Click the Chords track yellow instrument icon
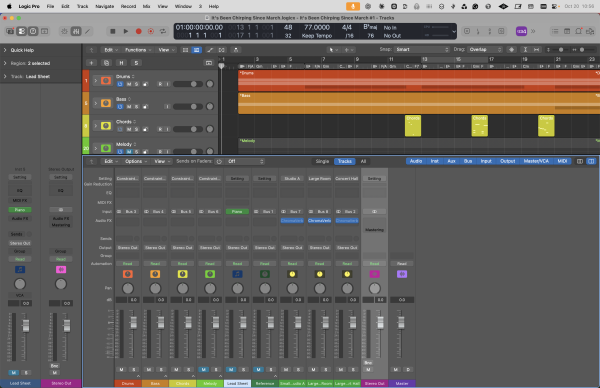Viewport: 600px width, 388px height. tap(106, 126)
